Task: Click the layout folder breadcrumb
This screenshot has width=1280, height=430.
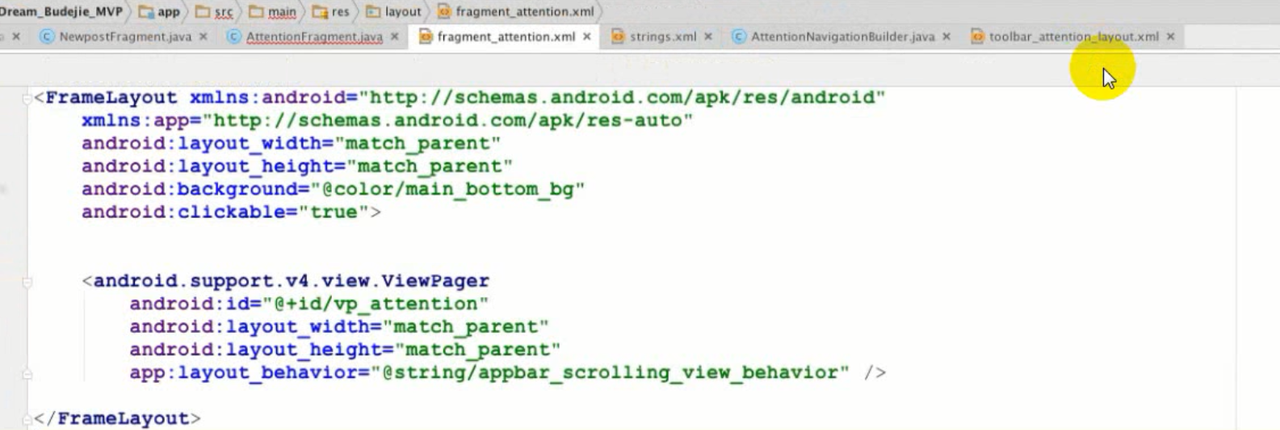Action: click(393, 12)
